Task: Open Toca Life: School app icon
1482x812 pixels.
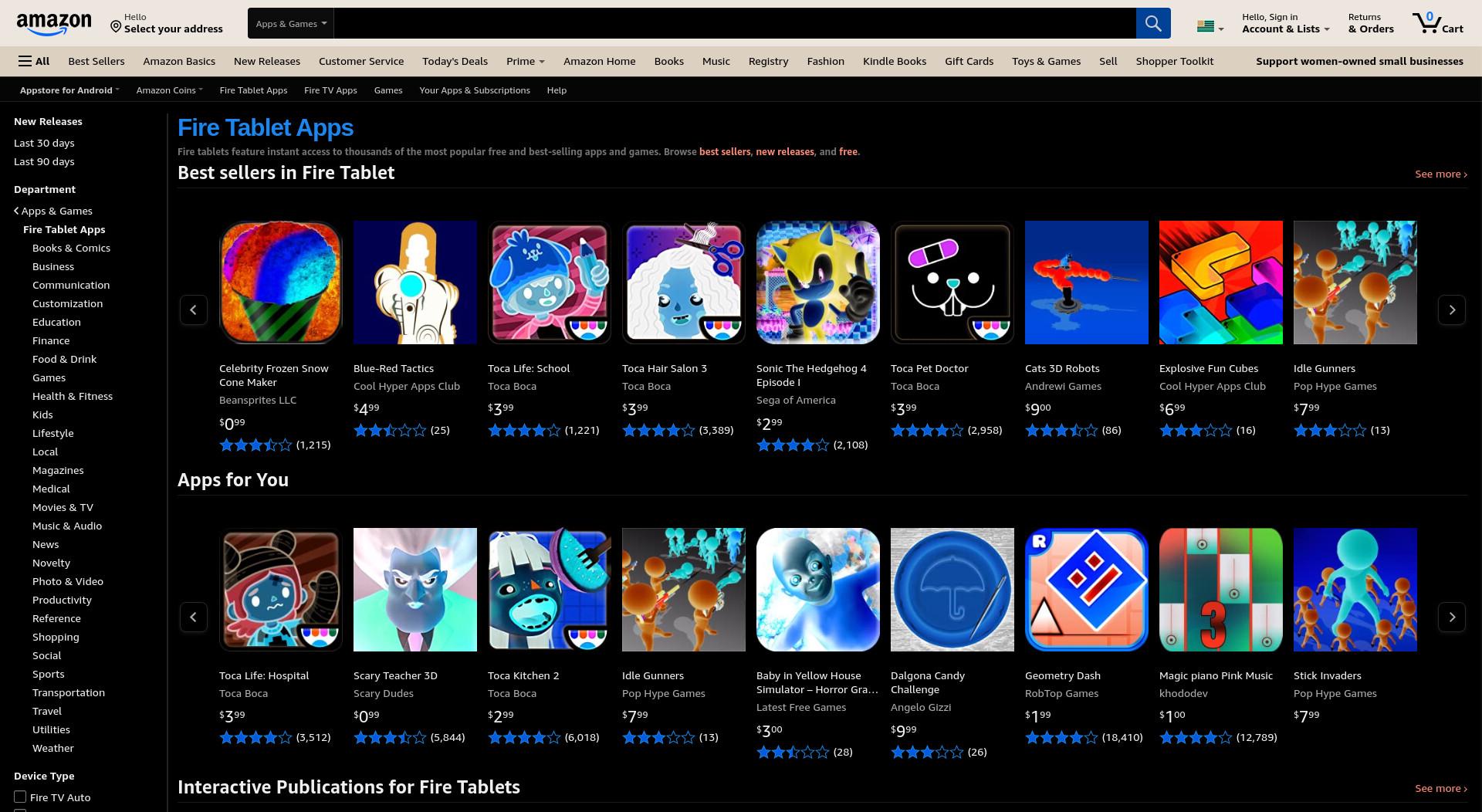Action: 550,283
